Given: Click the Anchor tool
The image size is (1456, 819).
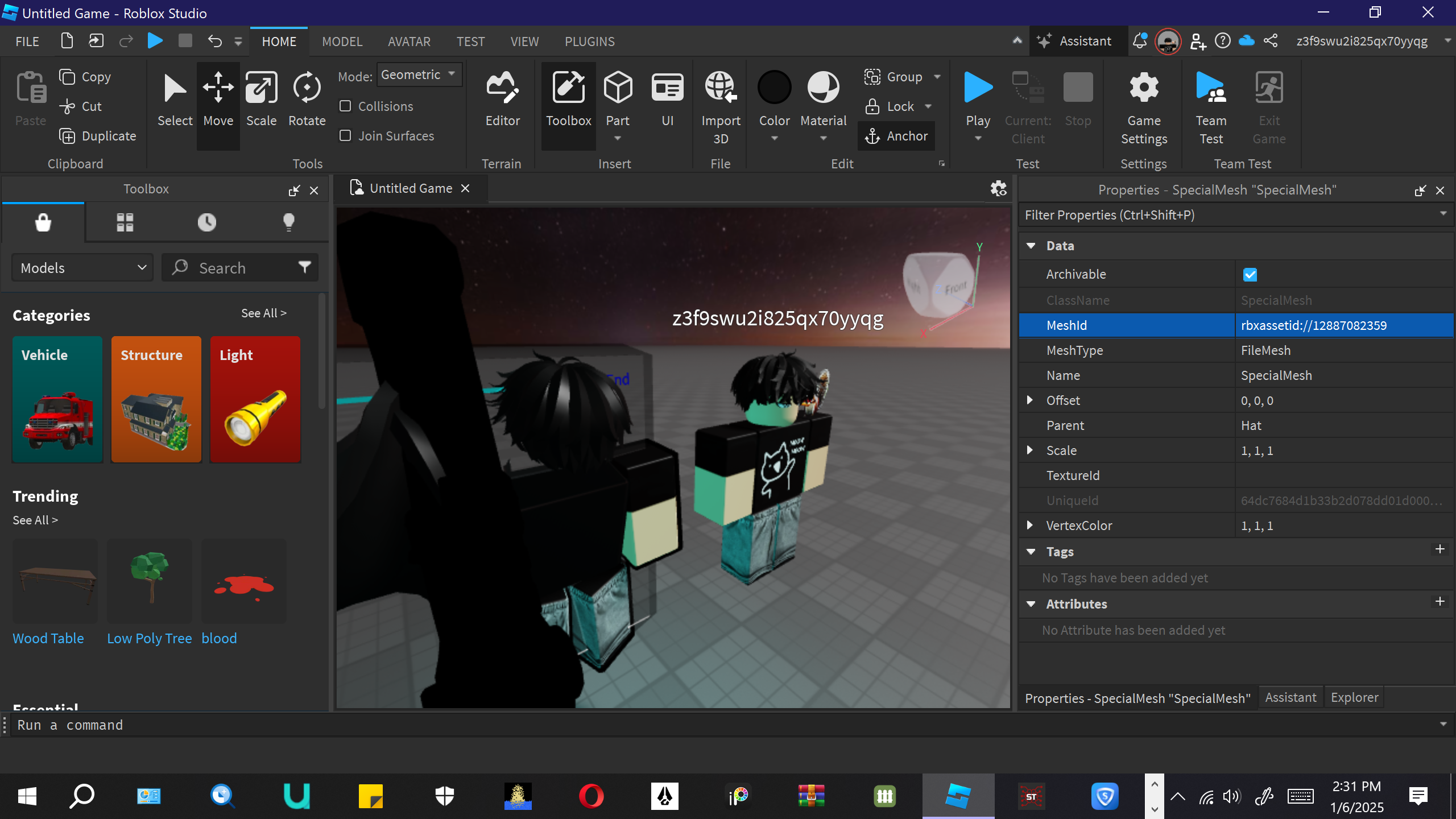Looking at the screenshot, I should pyautogui.click(x=896, y=136).
